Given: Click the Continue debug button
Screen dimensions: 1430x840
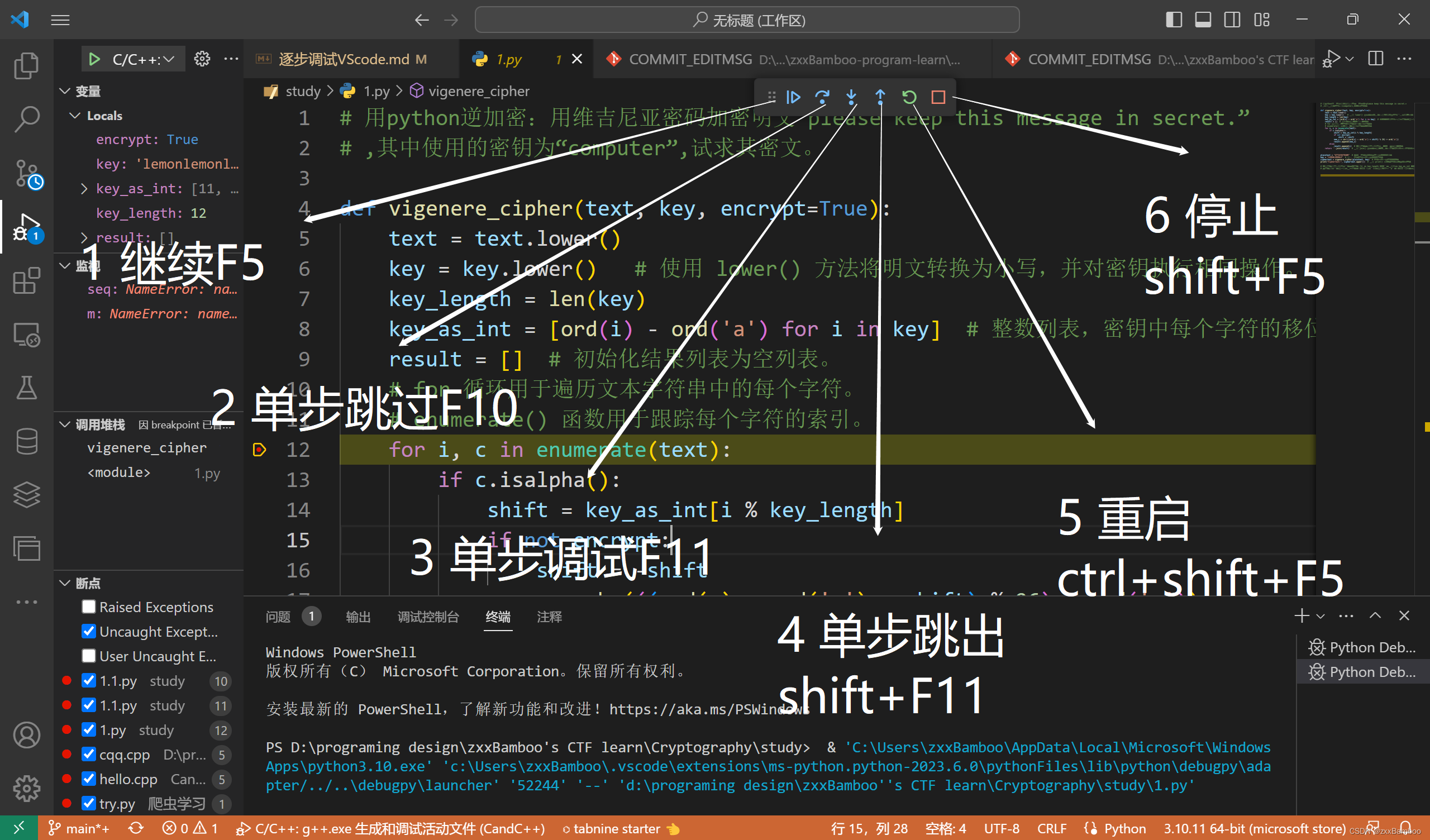Looking at the screenshot, I should pos(793,97).
